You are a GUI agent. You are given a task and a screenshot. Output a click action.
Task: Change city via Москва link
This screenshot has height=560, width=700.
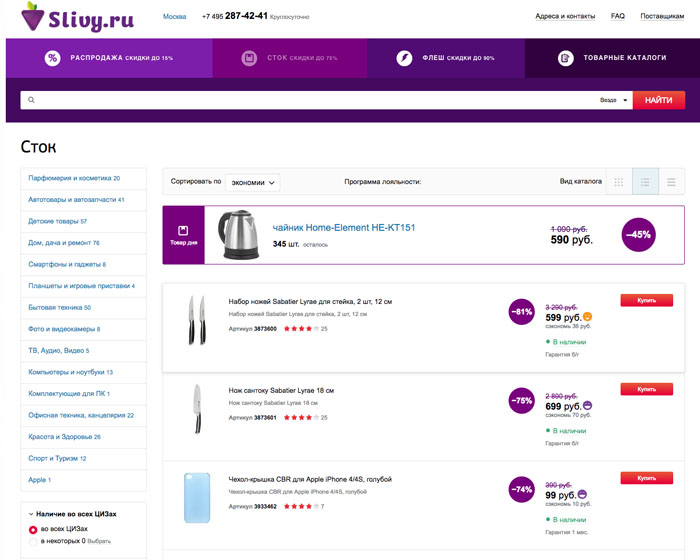coord(174,17)
